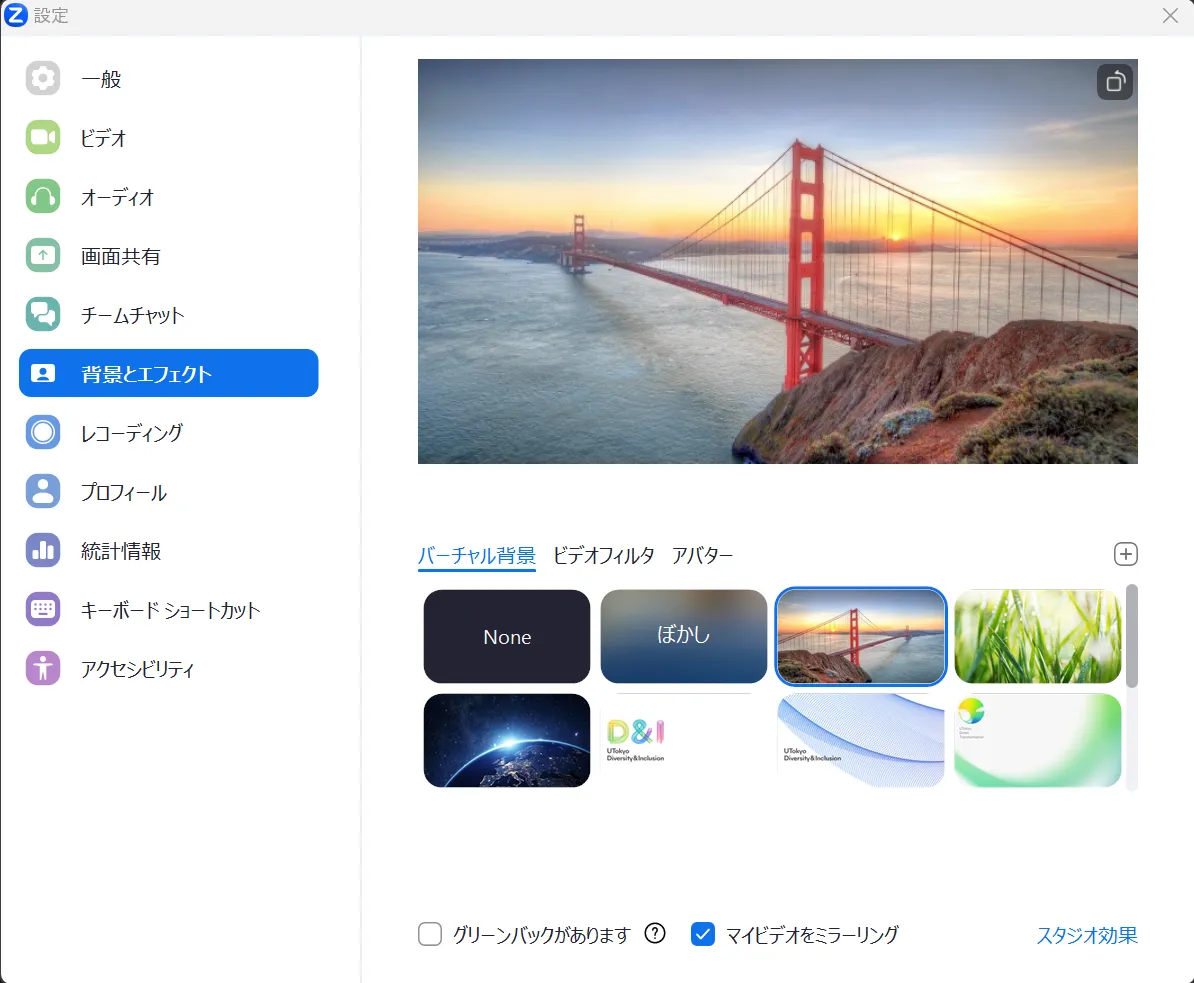Open the スタジオ効果 link
Screen dimensions: 1194x983
pos(1086,935)
